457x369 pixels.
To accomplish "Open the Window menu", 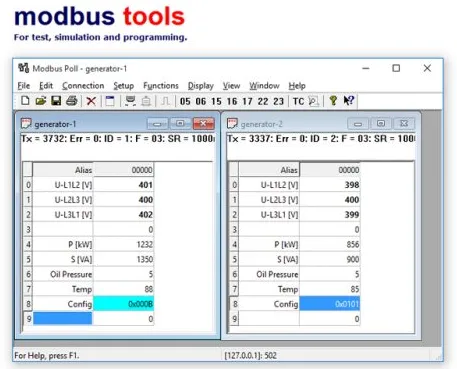I will pyautogui.click(x=264, y=86).
